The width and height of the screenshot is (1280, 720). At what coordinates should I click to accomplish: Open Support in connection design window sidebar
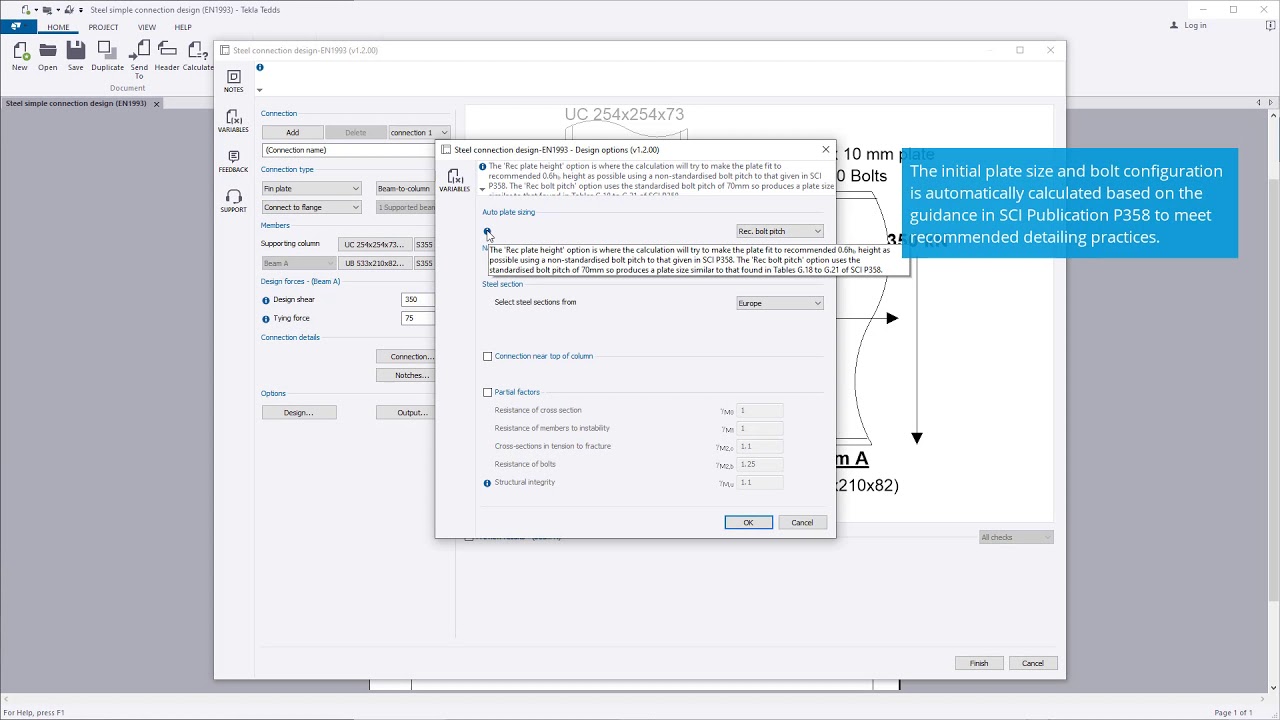pyautogui.click(x=233, y=201)
